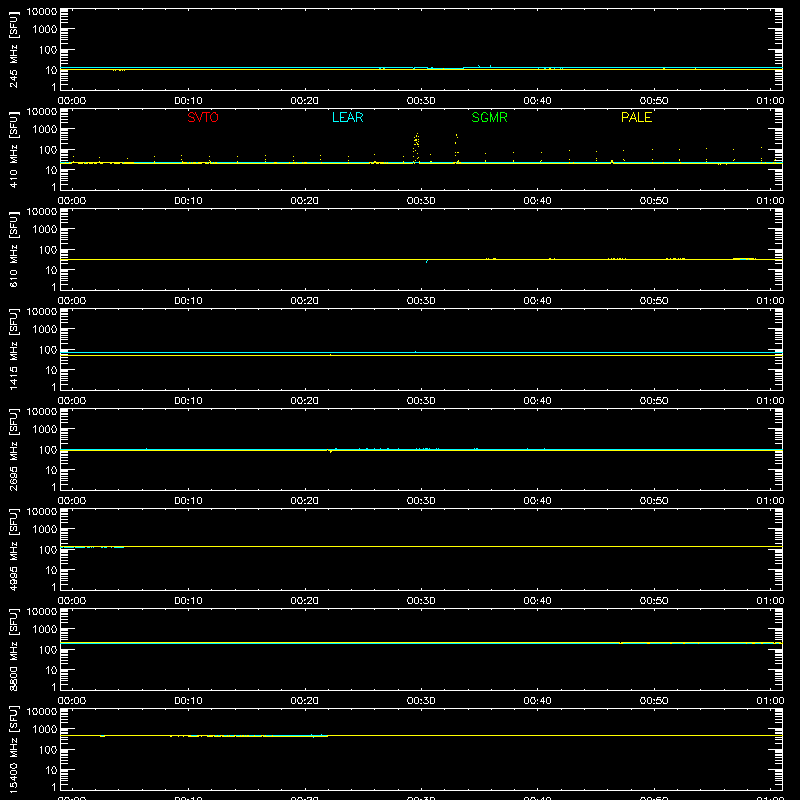Click 1000 y-axis label on 2695 MHz panel
The width and height of the screenshot is (800, 800).
click(45, 430)
